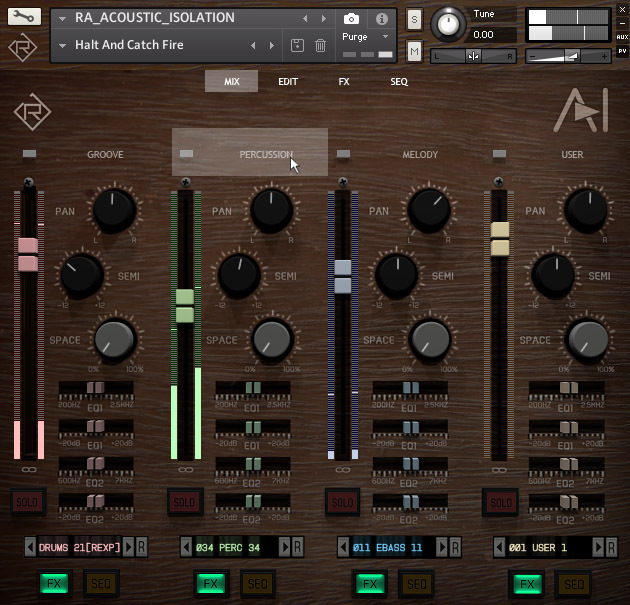The width and height of the screenshot is (630, 605).
Task: Click the wrench instrument edit icon
Action: click(24, 17)
